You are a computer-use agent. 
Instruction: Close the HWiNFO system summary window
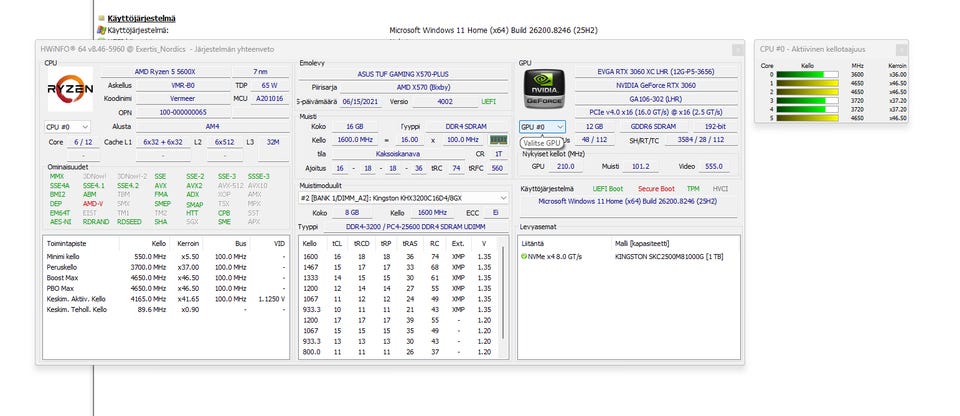pos(737,50)
